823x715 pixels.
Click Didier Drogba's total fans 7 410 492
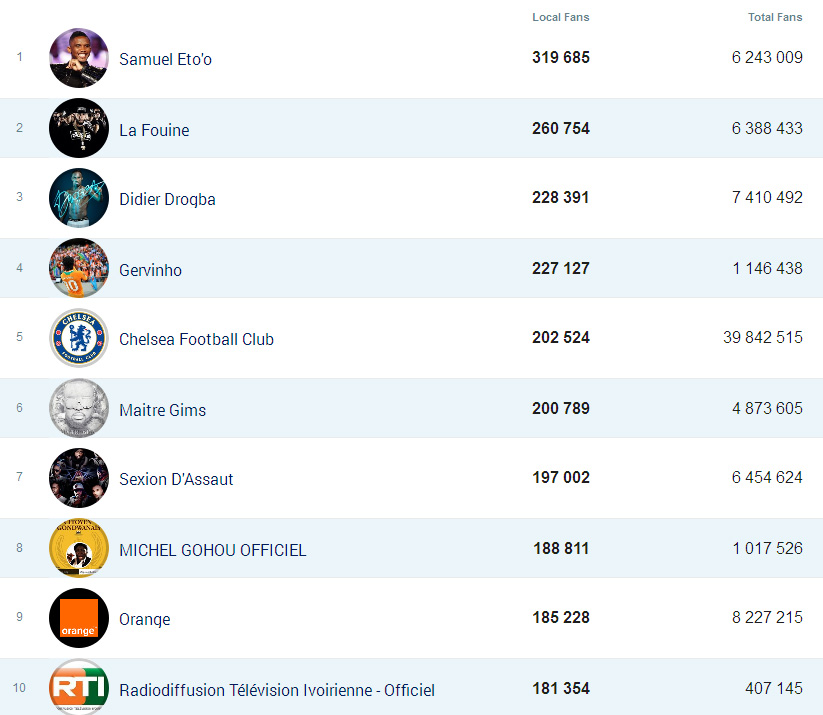767,198
